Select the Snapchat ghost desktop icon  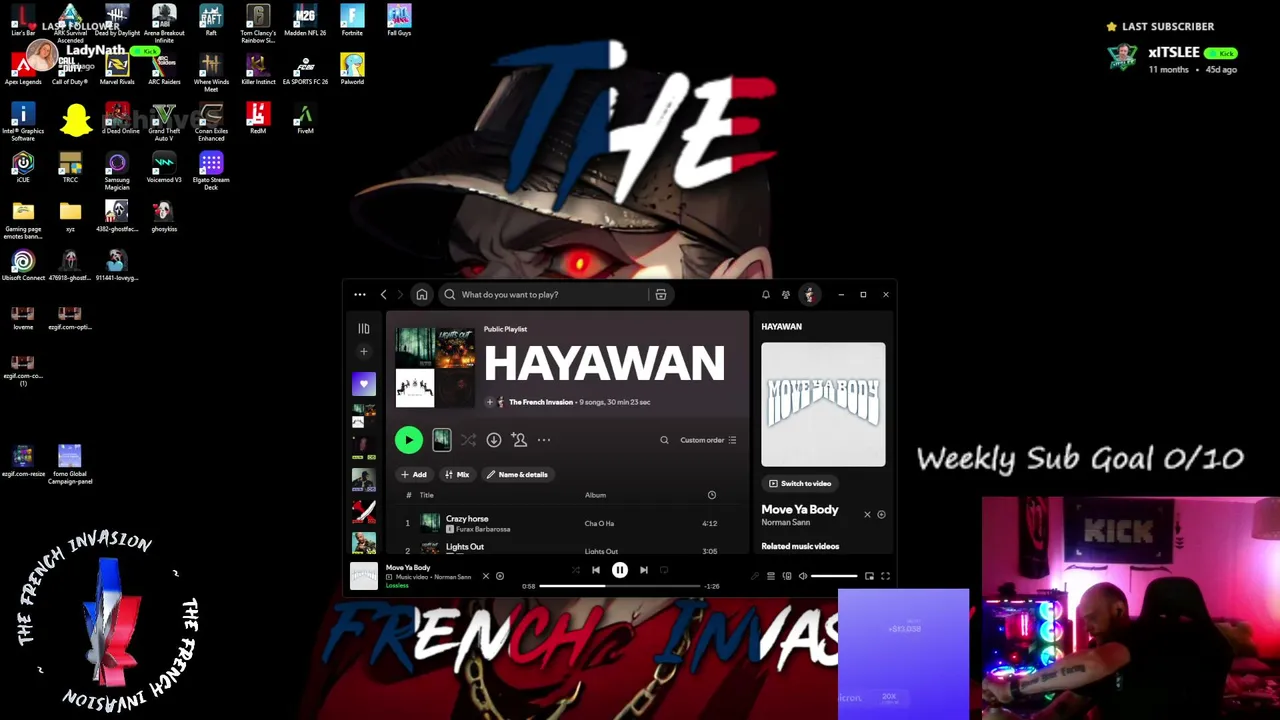click(x=76, y=120)
